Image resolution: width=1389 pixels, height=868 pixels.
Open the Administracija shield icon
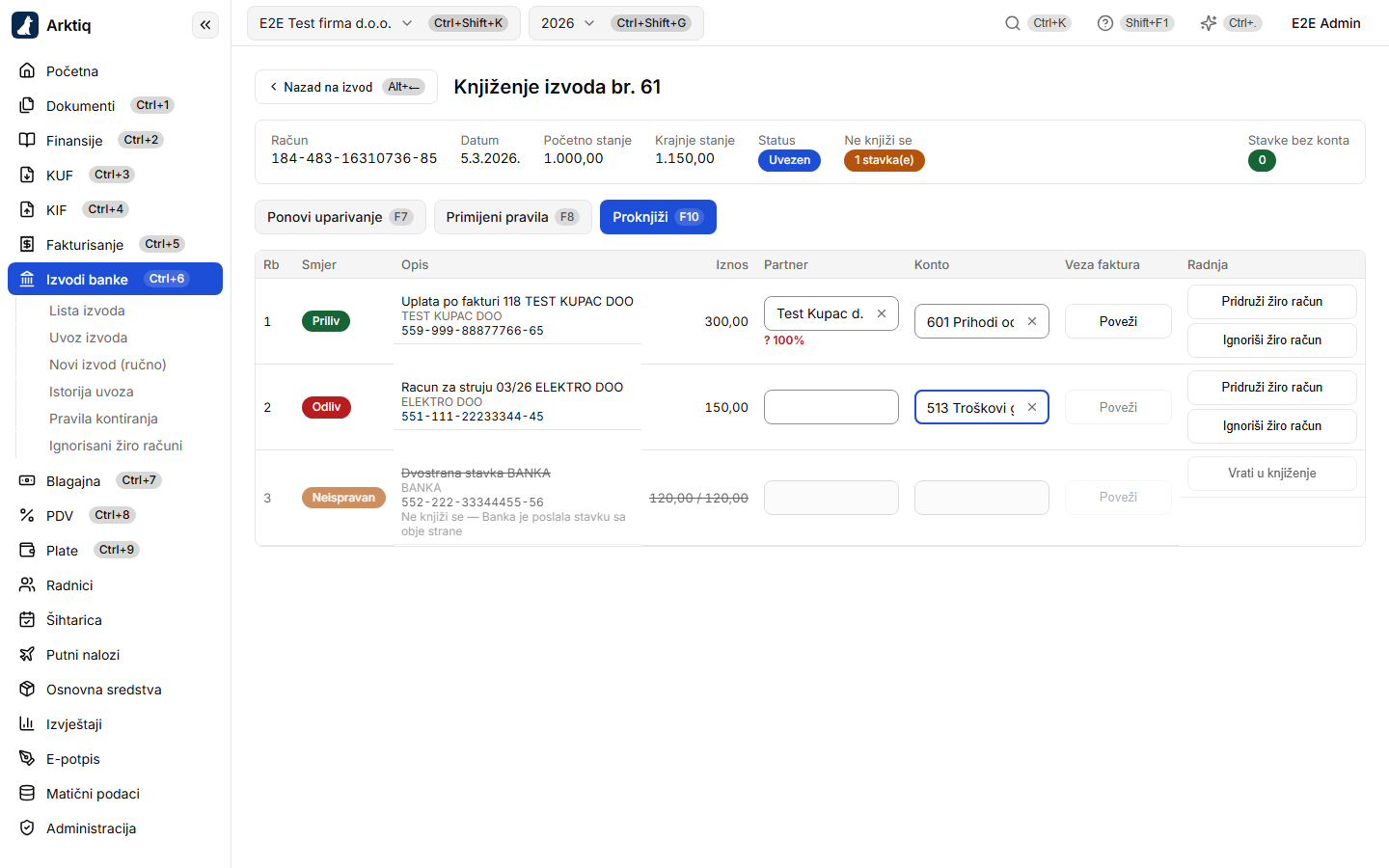(x=27, y=827)
